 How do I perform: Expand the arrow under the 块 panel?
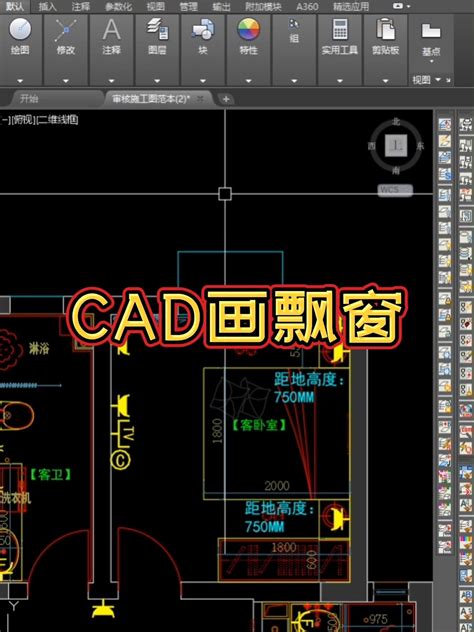click(x=203, y=81)
